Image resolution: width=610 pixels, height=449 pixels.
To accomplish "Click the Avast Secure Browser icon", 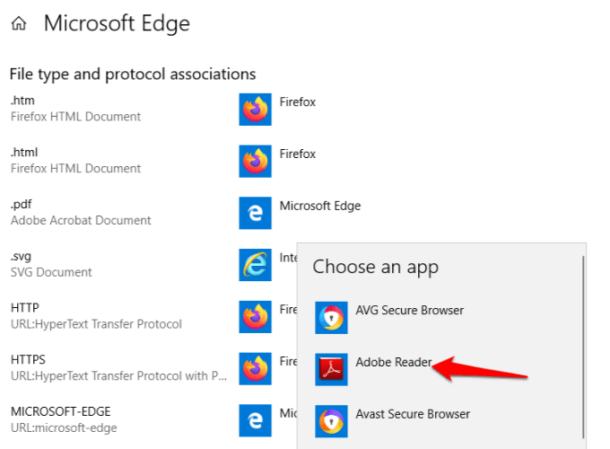I will (331, 420).
